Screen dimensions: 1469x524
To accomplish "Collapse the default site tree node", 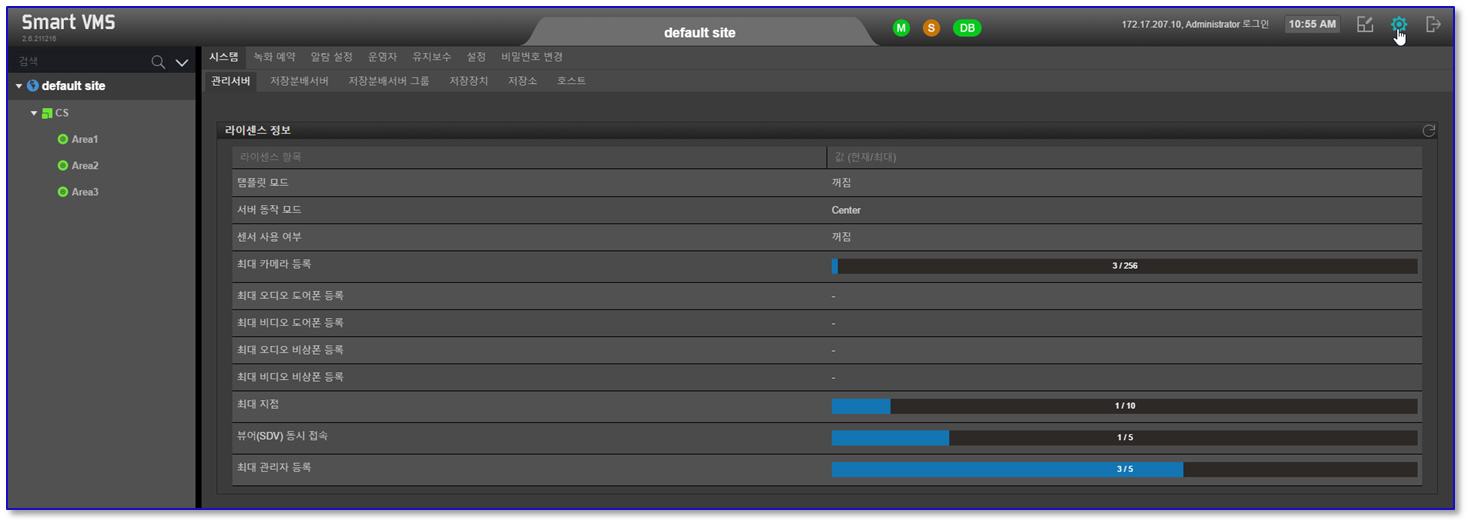I will point(19,86).
